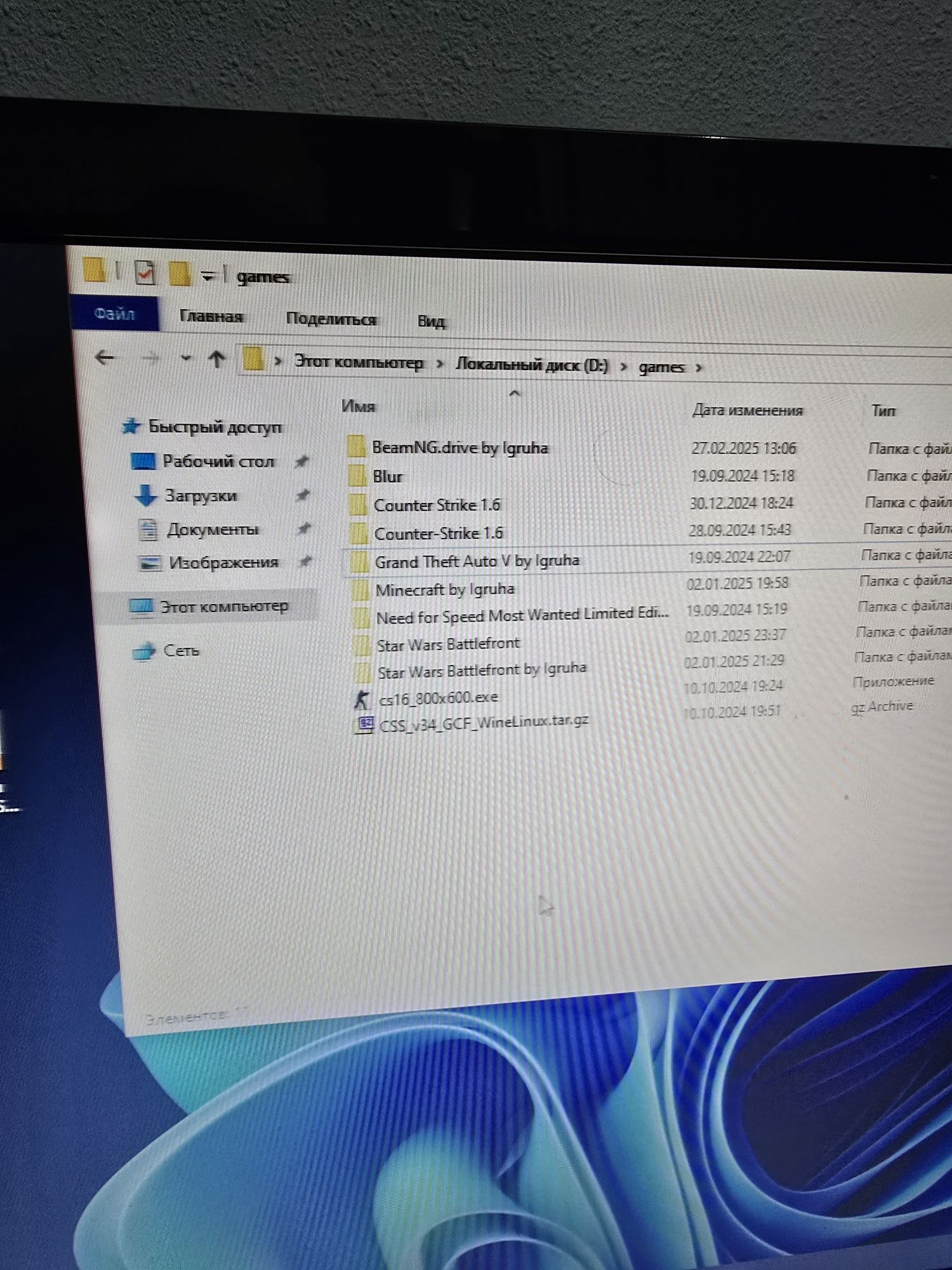Click Локальный диск (D:) breadcrumb

(x=532, y=365)
